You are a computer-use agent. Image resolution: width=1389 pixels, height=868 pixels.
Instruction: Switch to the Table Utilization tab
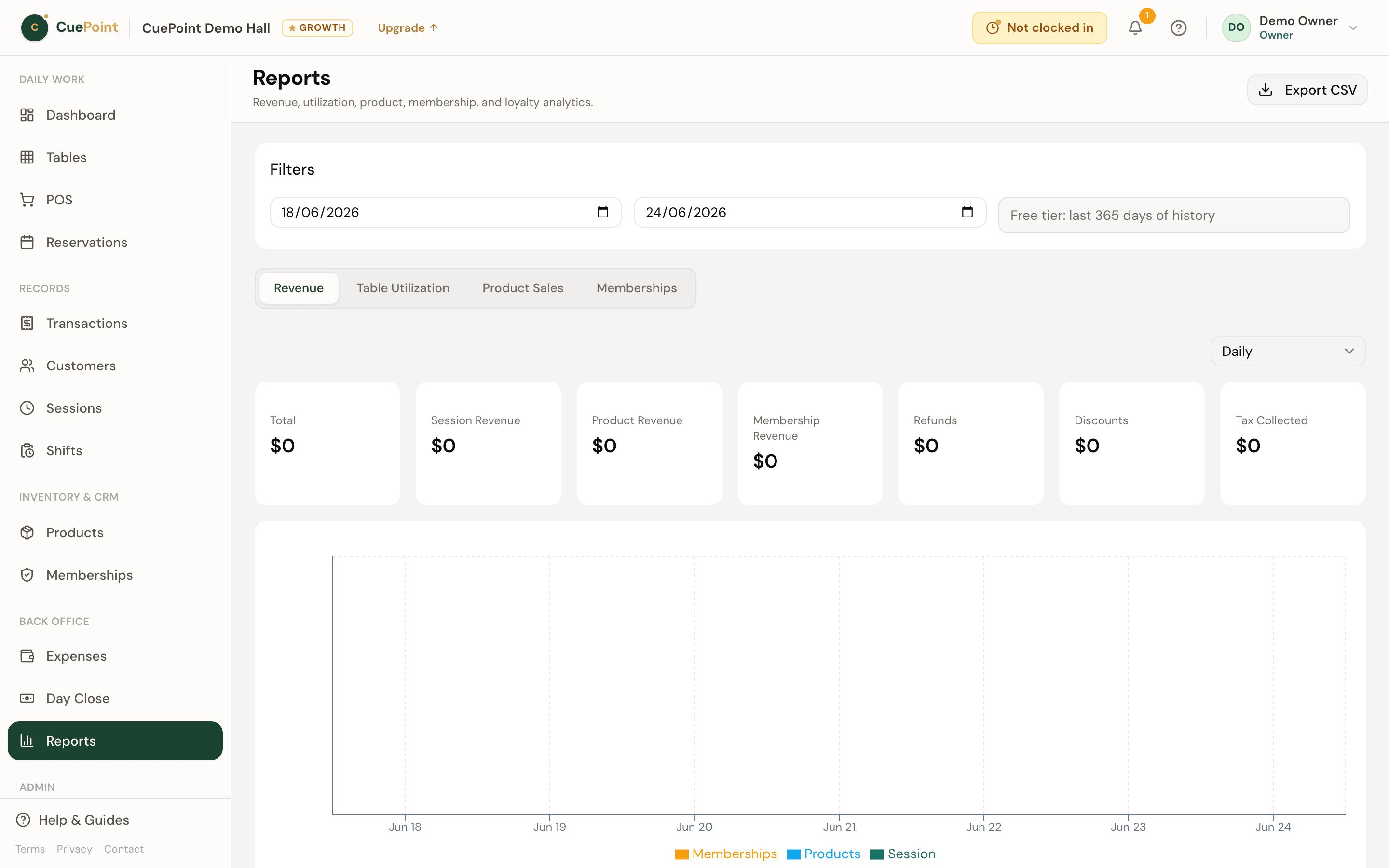click(403, 288)
